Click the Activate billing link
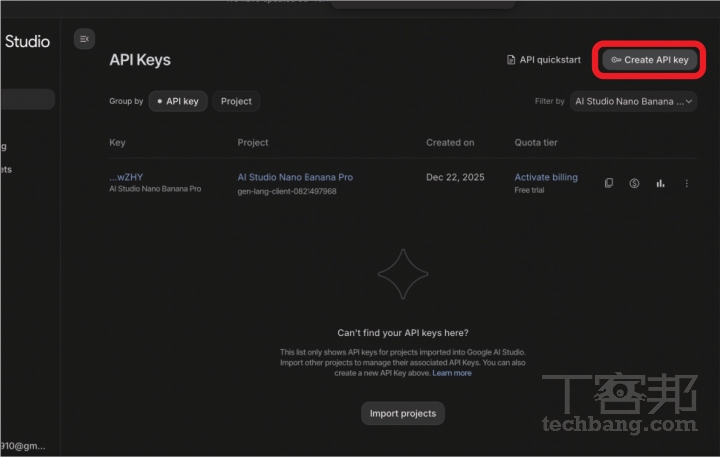720x457 pixels. [546, 177]
